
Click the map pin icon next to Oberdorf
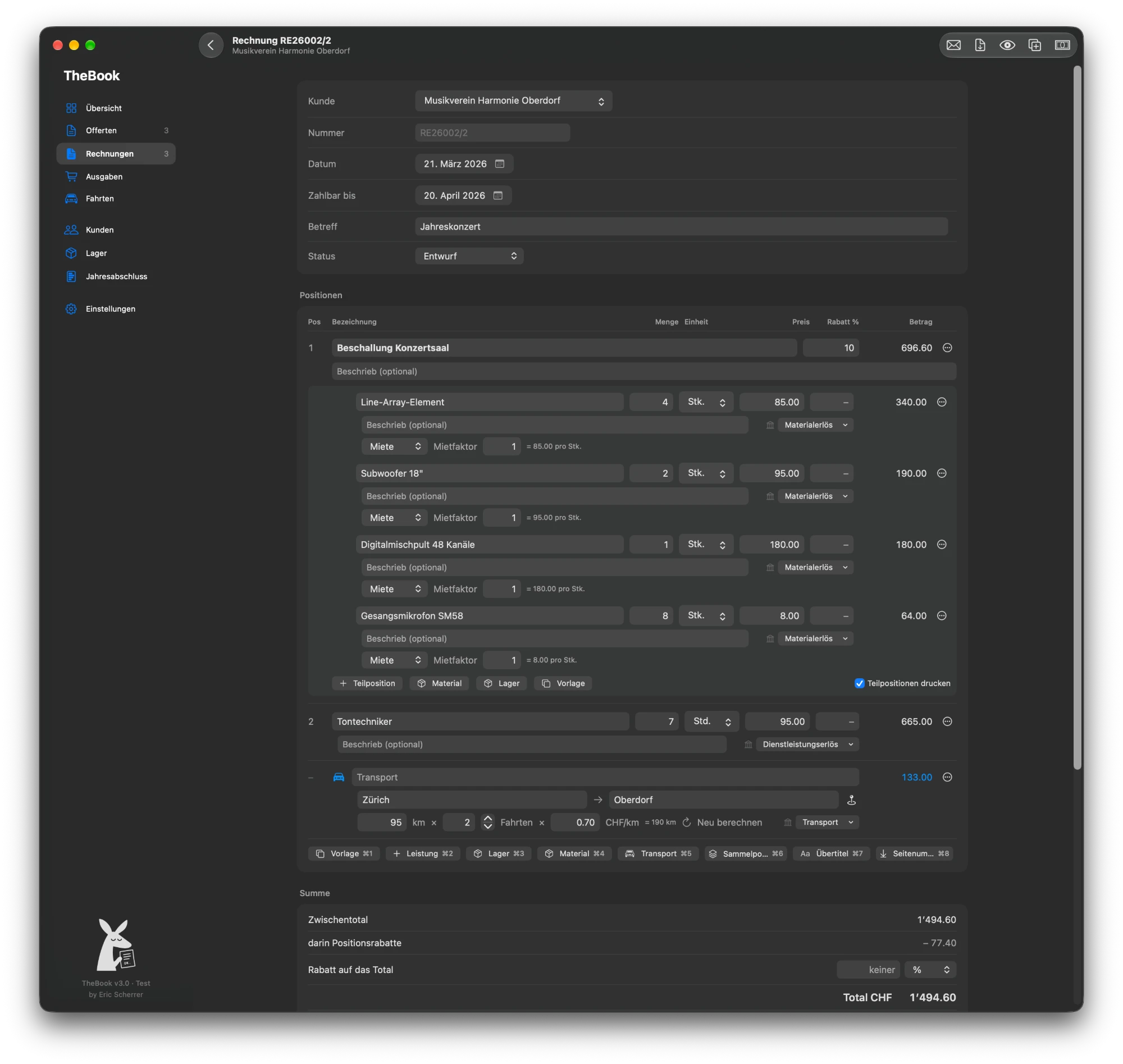pyautogui.click(x=851, y=800)
